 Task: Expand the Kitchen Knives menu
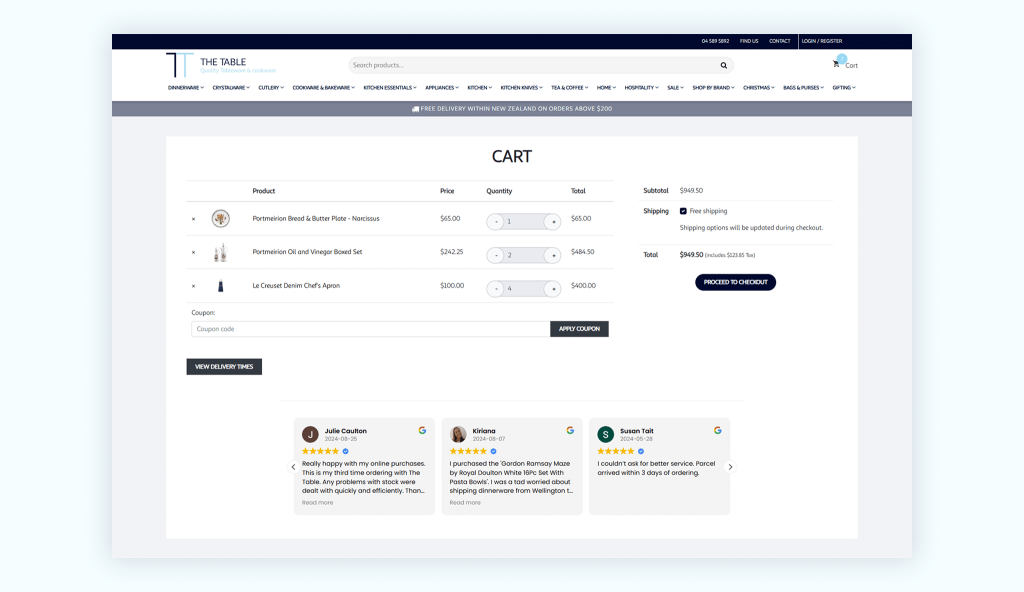click(x=522, y=88)
